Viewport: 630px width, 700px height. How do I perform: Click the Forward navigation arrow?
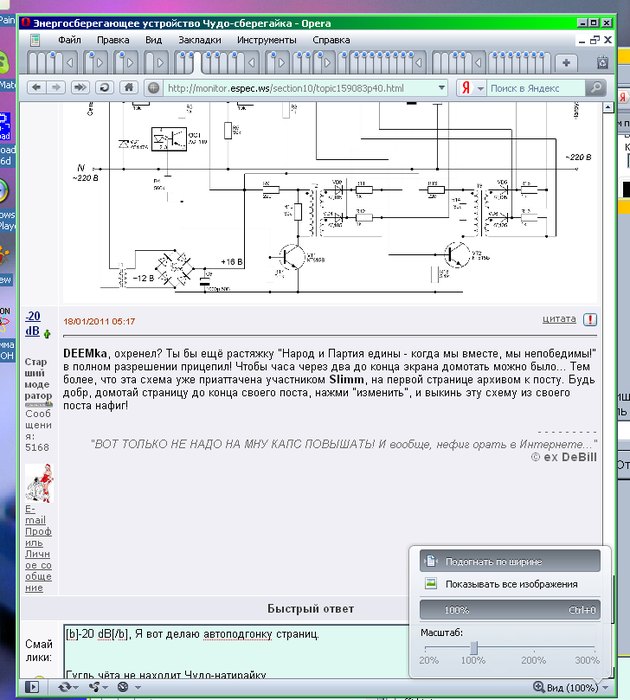coord(55,88)
